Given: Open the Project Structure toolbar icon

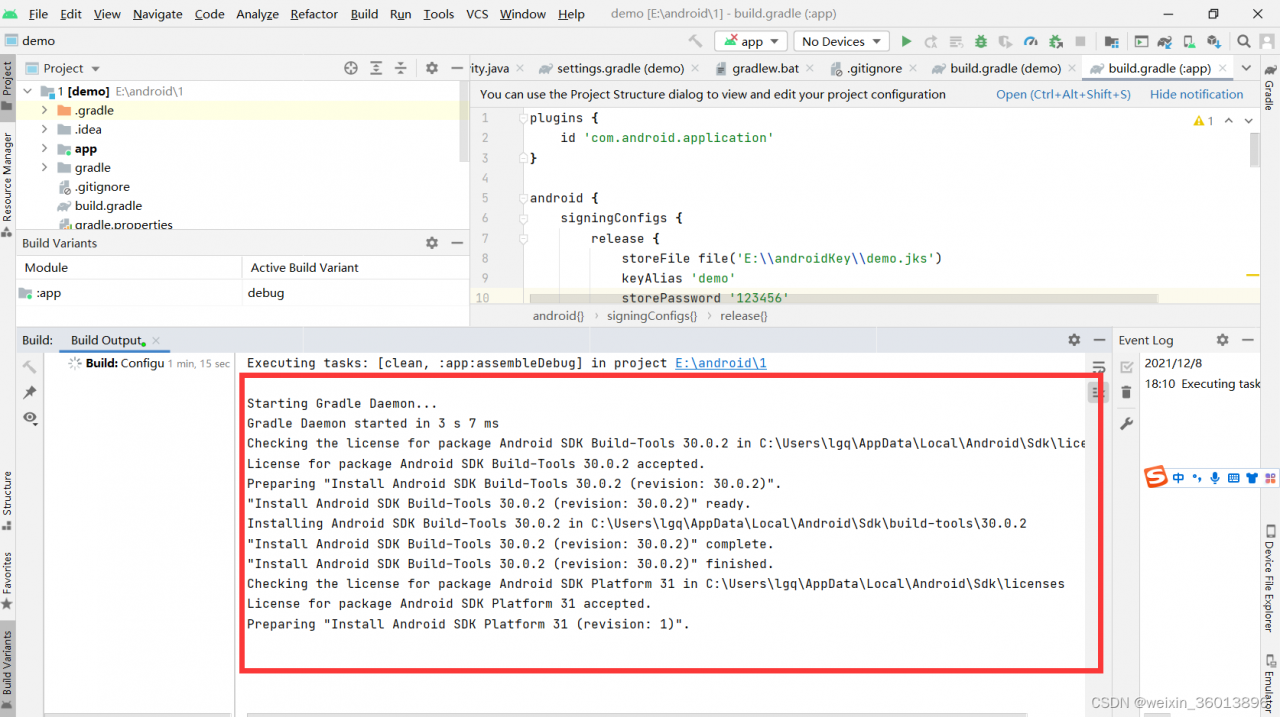Looking at the screenshot, I should tap(1112, 41).
